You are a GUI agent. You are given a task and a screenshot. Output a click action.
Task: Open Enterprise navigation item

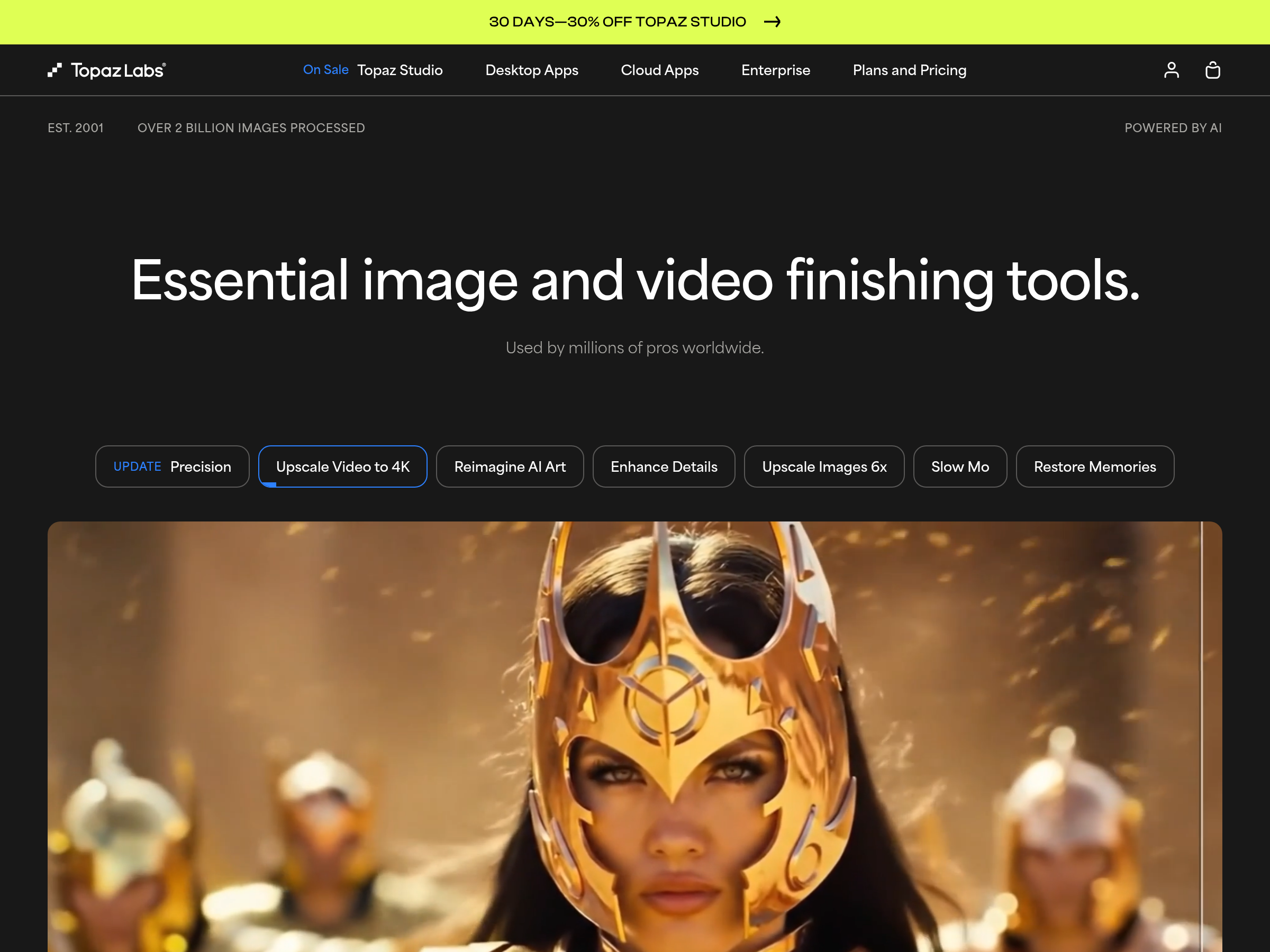click(775, 70)
